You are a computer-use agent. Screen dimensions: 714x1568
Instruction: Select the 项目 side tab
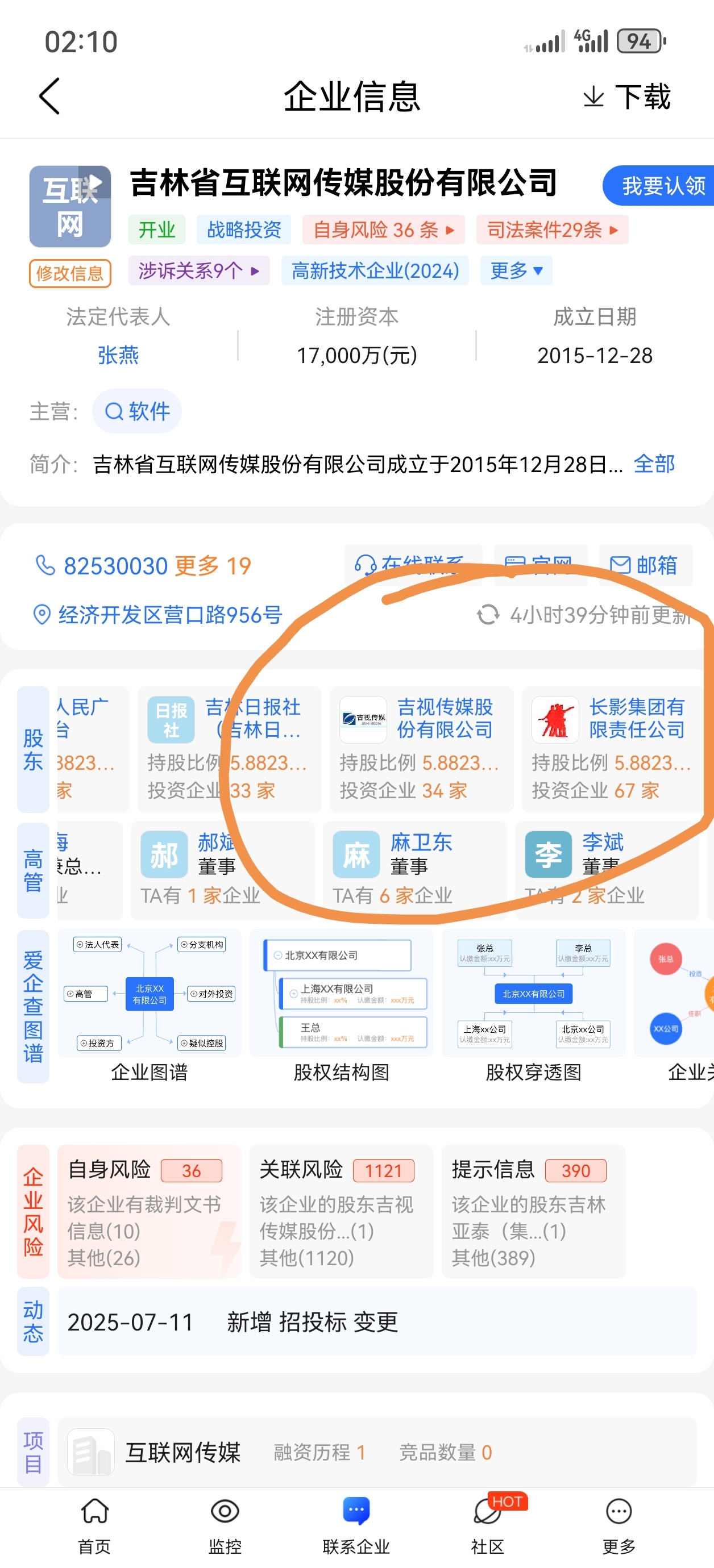[x=34, y=1452]
